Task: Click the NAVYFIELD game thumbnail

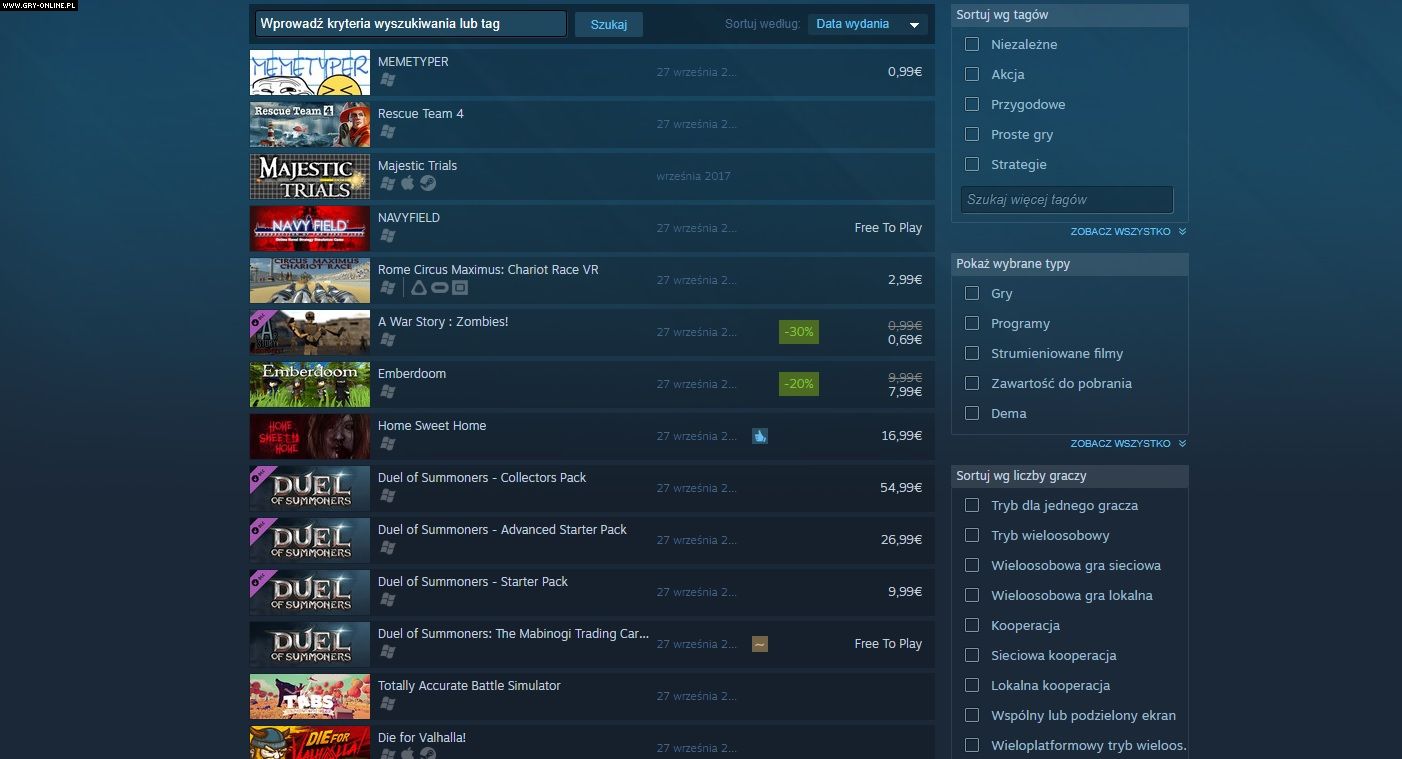Action: coord(309,228)
